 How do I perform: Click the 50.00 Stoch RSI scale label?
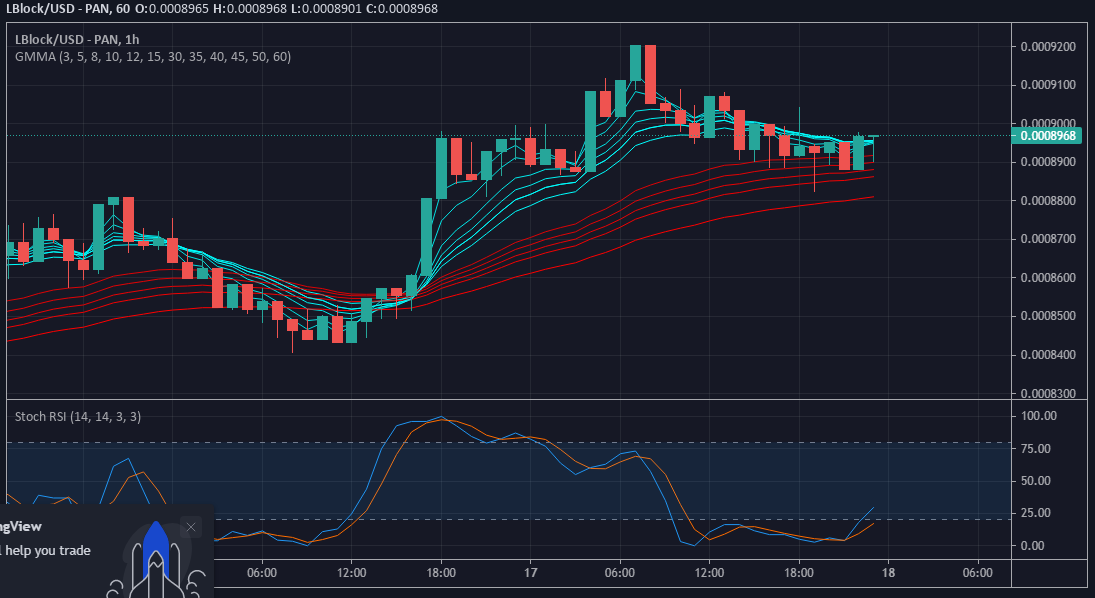click(x=1036, y=481)
